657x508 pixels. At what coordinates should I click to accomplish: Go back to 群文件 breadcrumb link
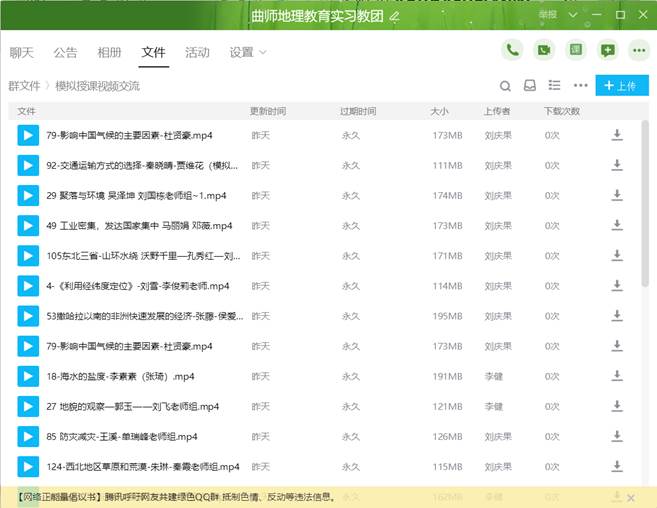24,86
